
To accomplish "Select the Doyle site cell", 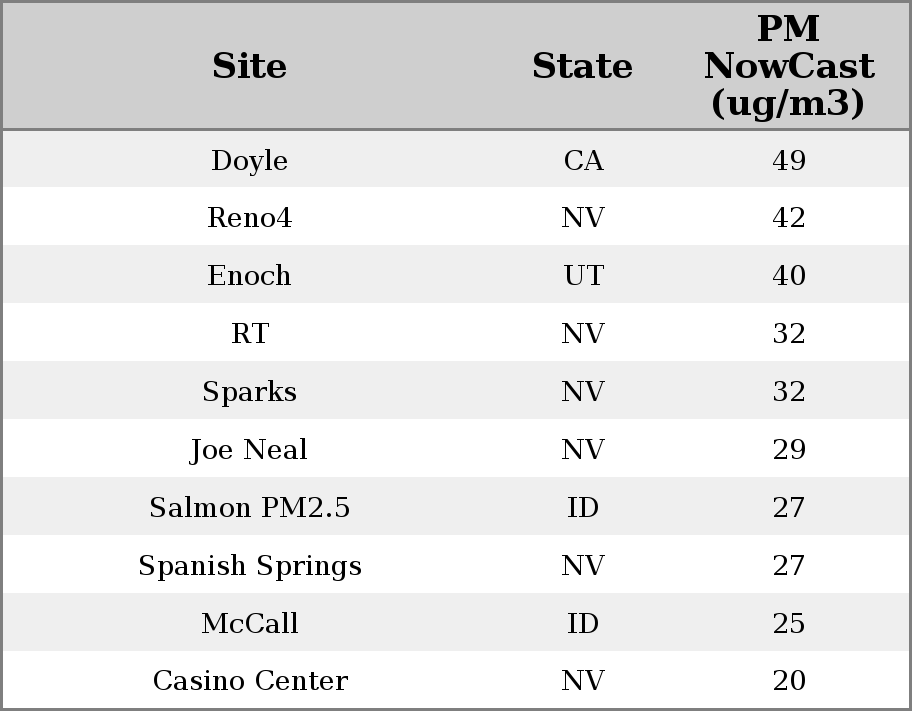I will tap(249, 161).
